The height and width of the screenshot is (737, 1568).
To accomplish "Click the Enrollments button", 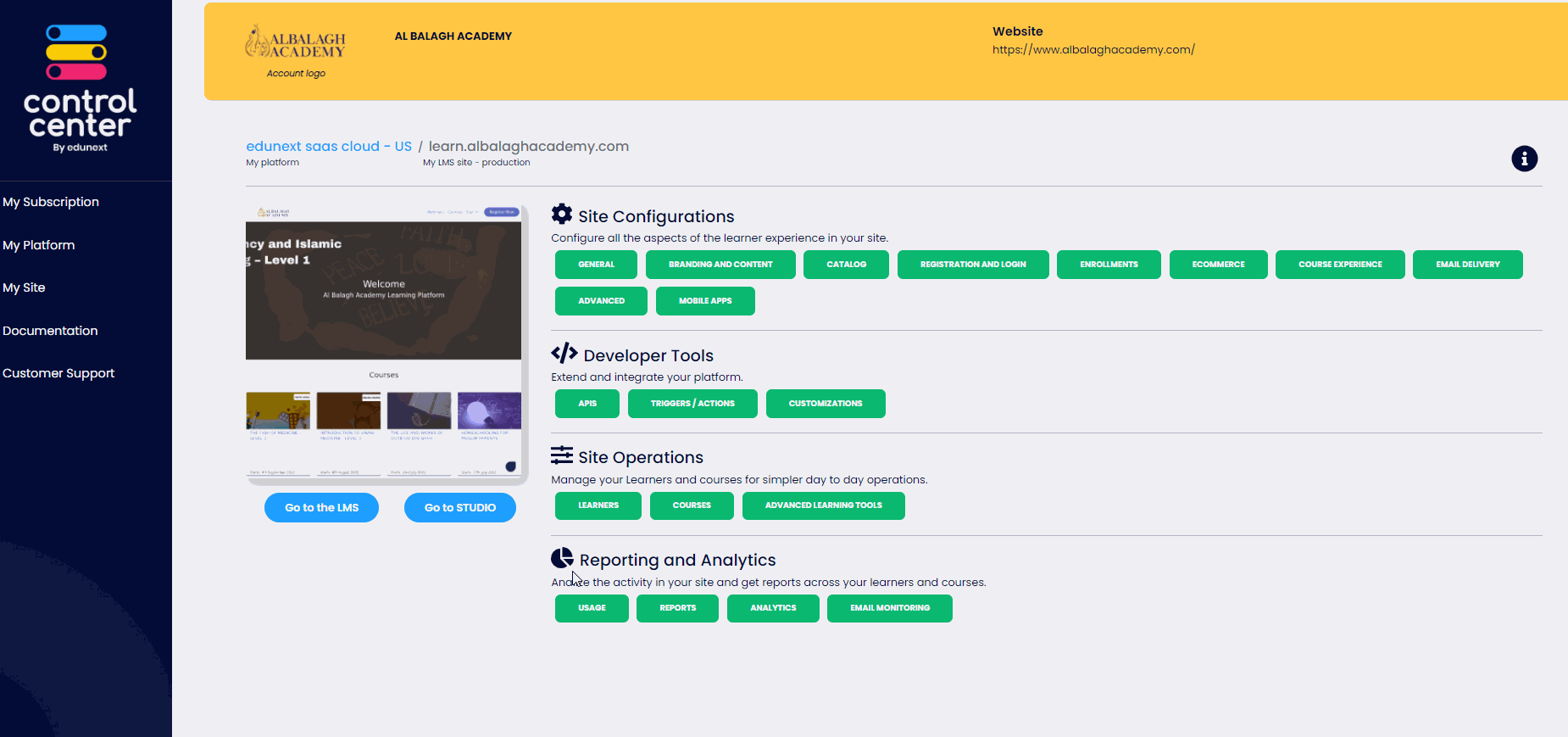I will pos(1109,265).
